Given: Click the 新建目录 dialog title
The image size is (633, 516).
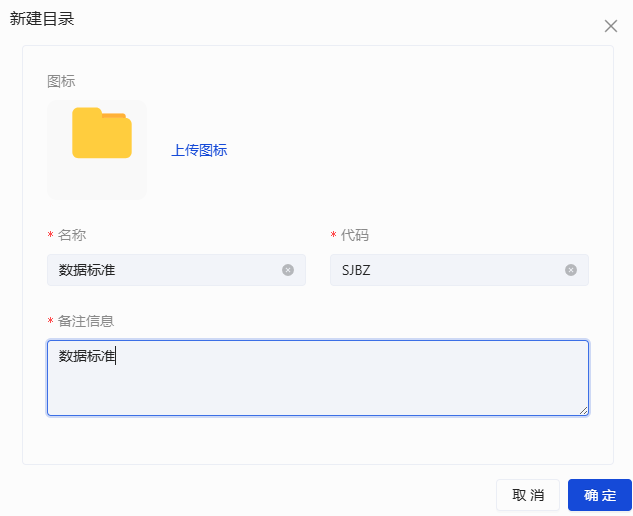Looking at the screenshot, I should pos(42,19).
